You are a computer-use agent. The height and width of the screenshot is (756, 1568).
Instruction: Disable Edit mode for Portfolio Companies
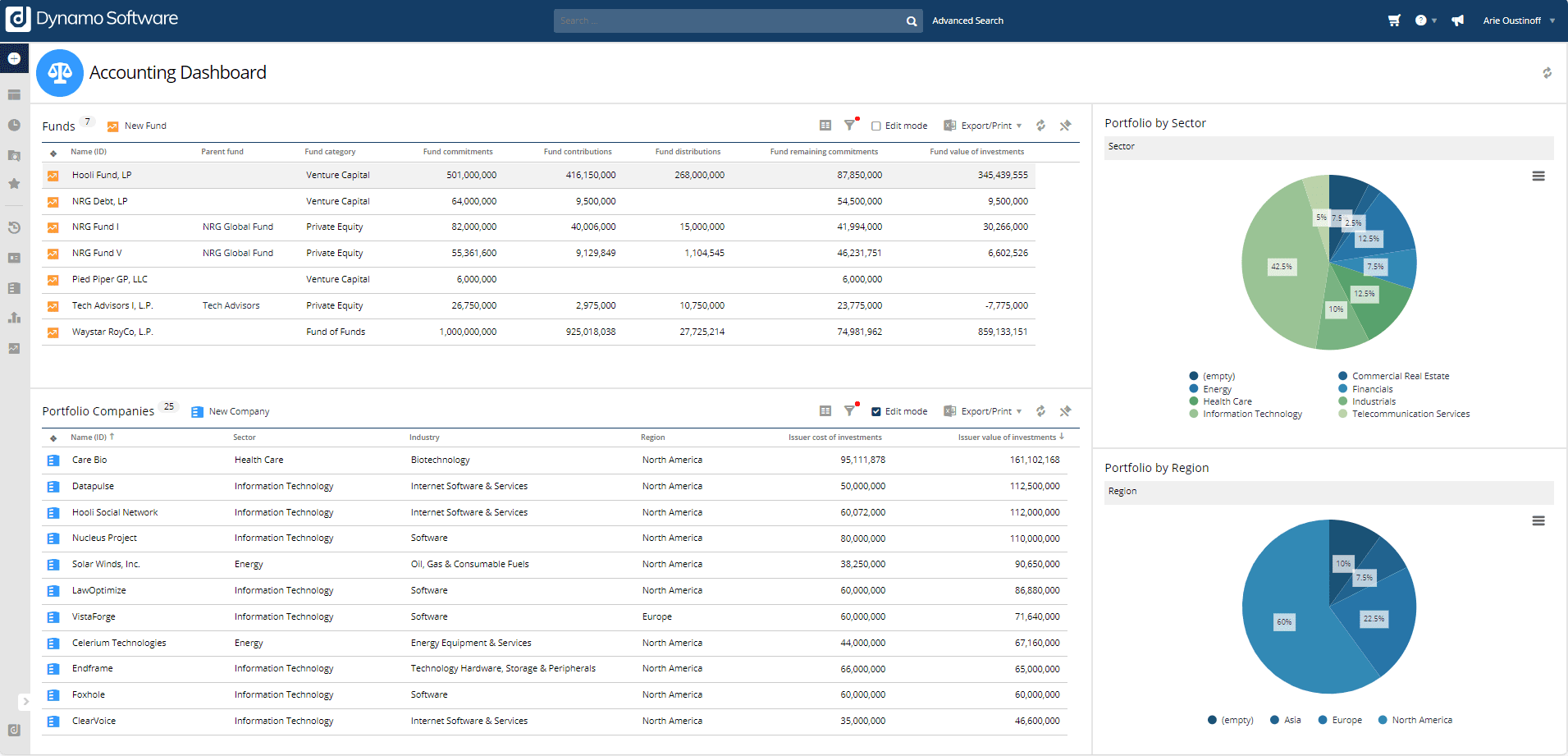(876, 412)
